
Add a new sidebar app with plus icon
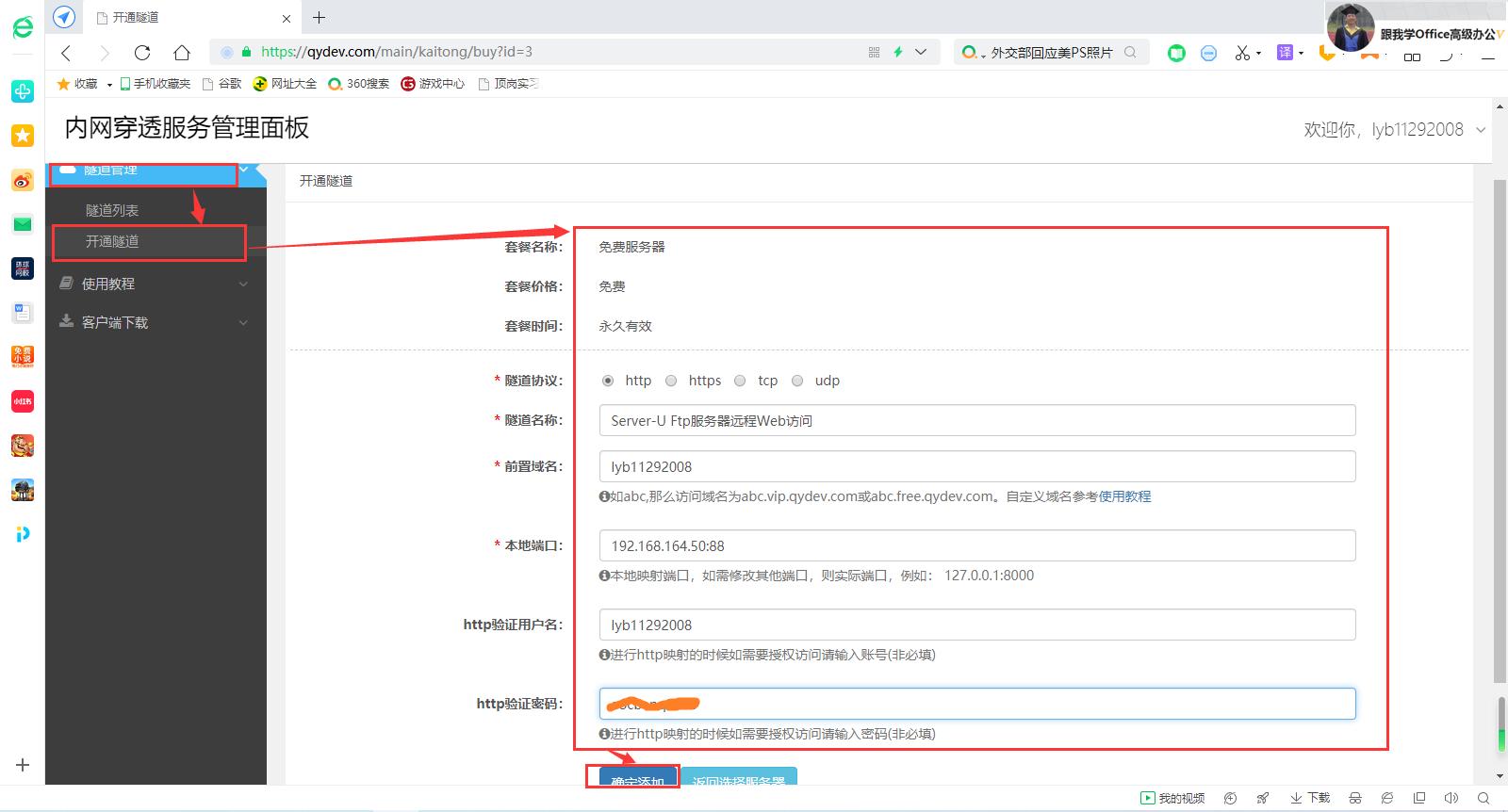pyautogui.click(x=23, y=765)
